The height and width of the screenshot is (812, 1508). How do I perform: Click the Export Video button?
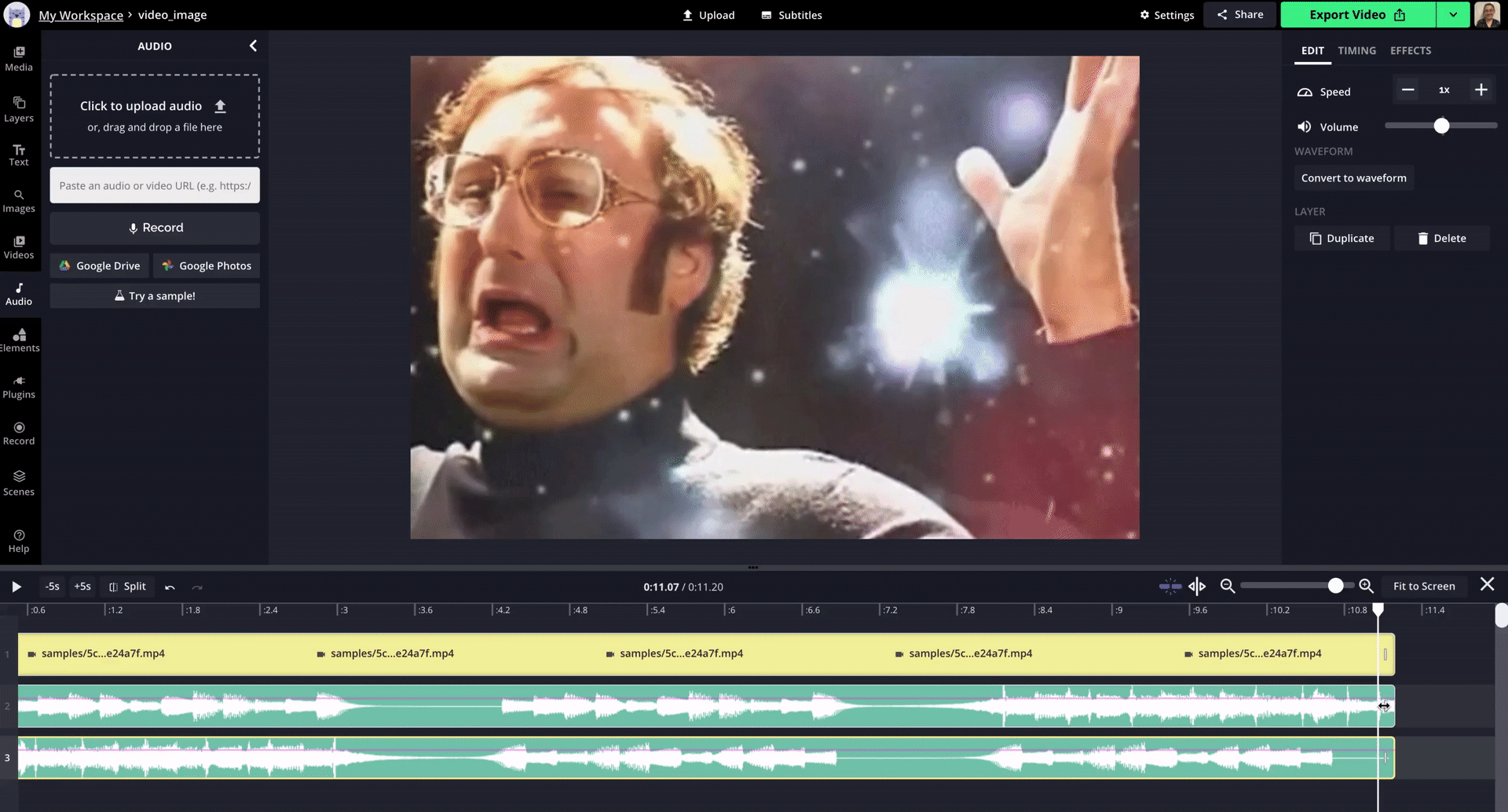1358,15
